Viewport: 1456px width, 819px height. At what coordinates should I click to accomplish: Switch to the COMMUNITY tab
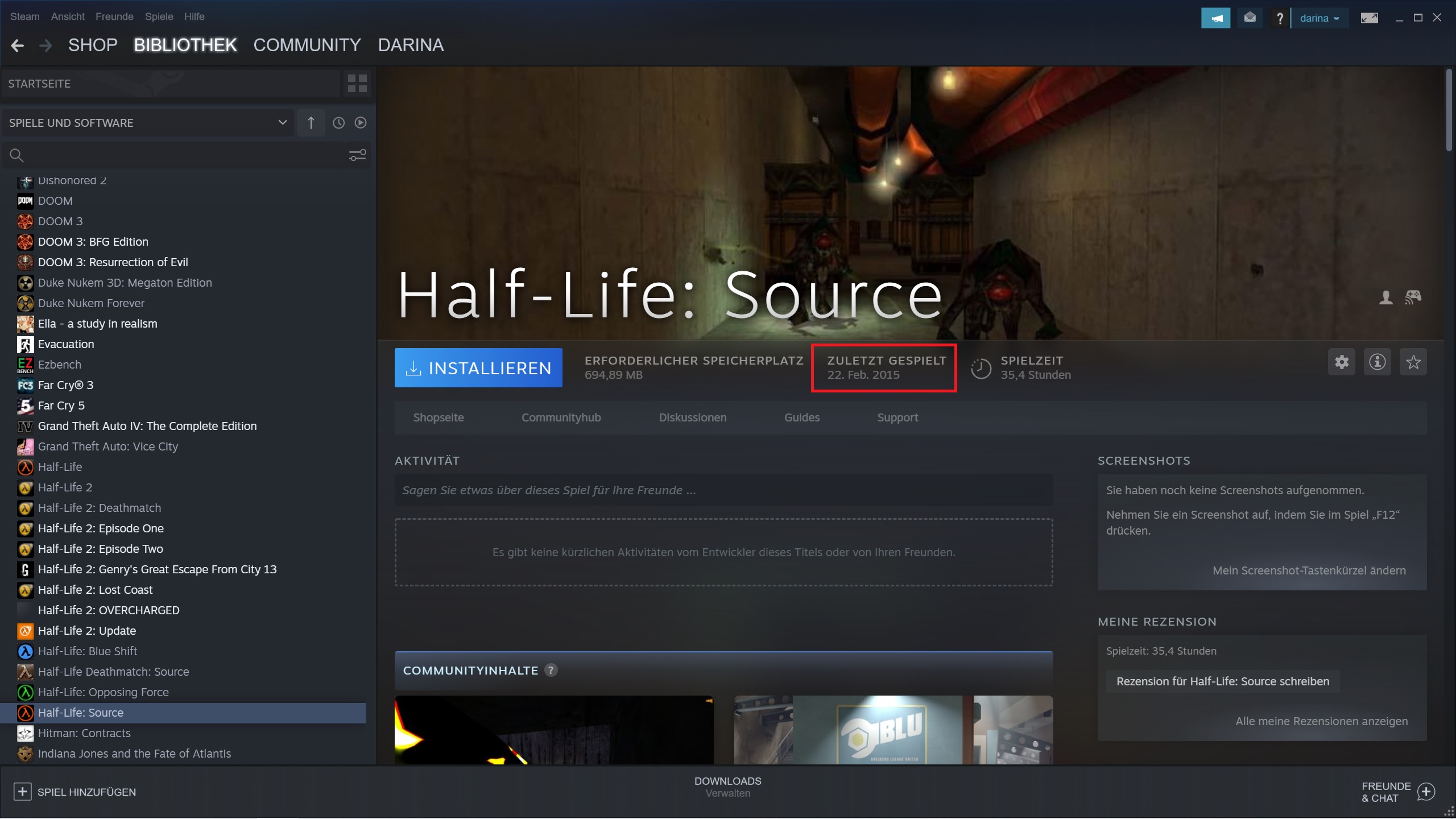[x=307, y=45]
